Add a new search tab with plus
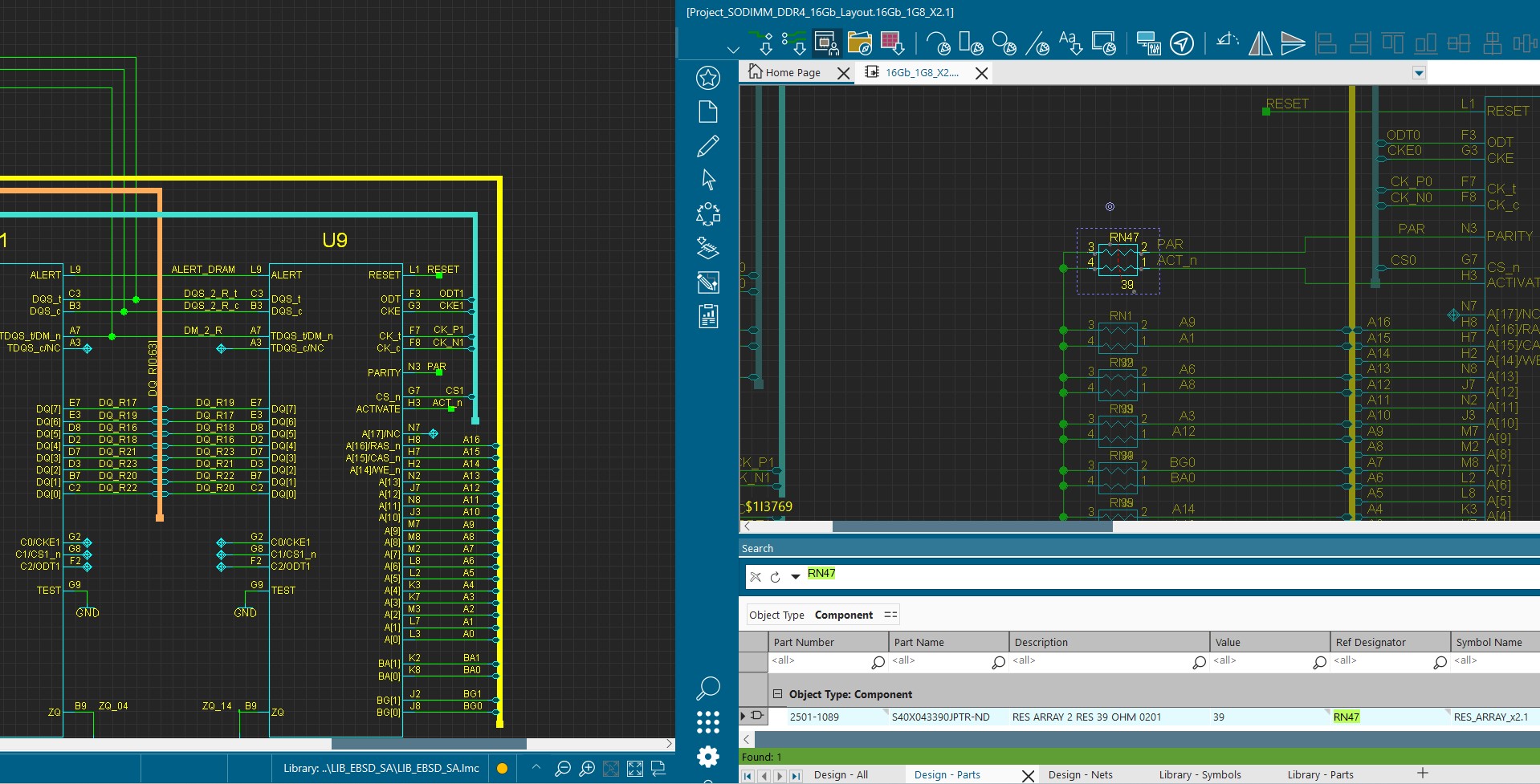Viewport: 1540px width, 784px height. (x=1422, y=774)
